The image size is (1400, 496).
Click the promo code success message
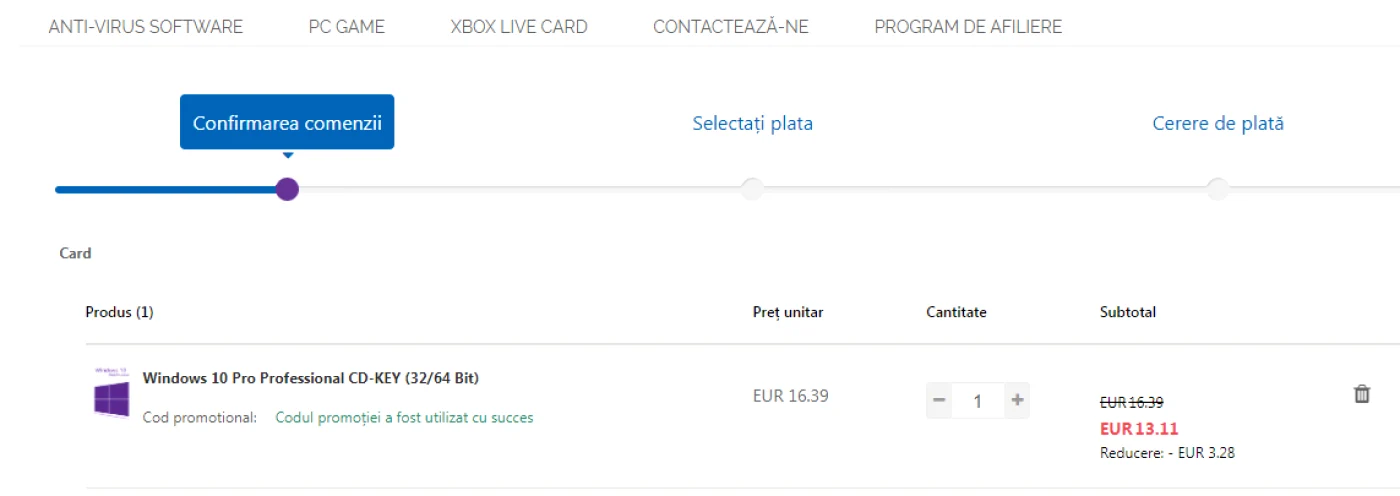point(404,418)
